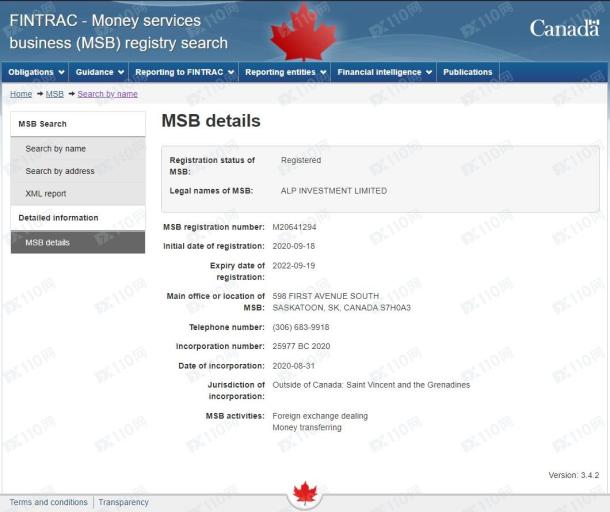Click the maple leaf banner icon
610x512 pixels.
pos(304,30)
